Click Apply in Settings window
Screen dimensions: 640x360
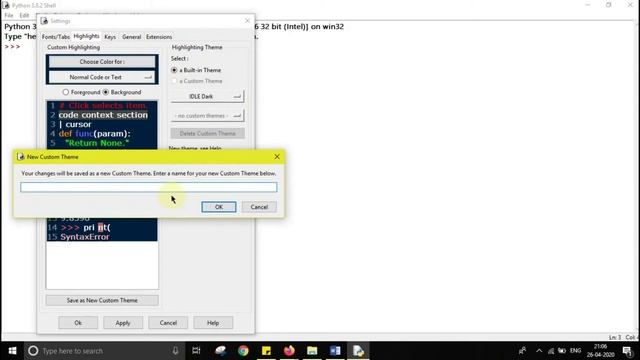123,323
